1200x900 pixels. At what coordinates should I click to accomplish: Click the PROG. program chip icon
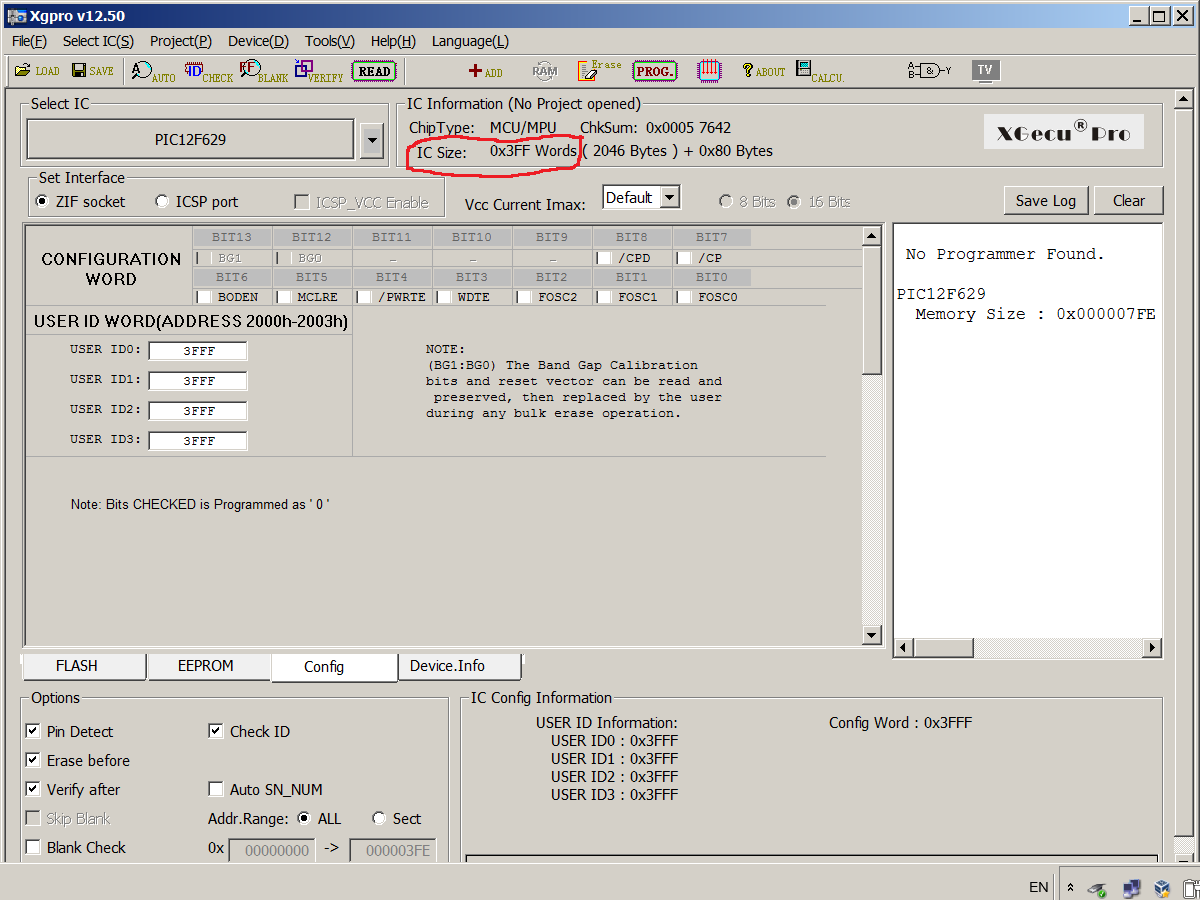654,71
